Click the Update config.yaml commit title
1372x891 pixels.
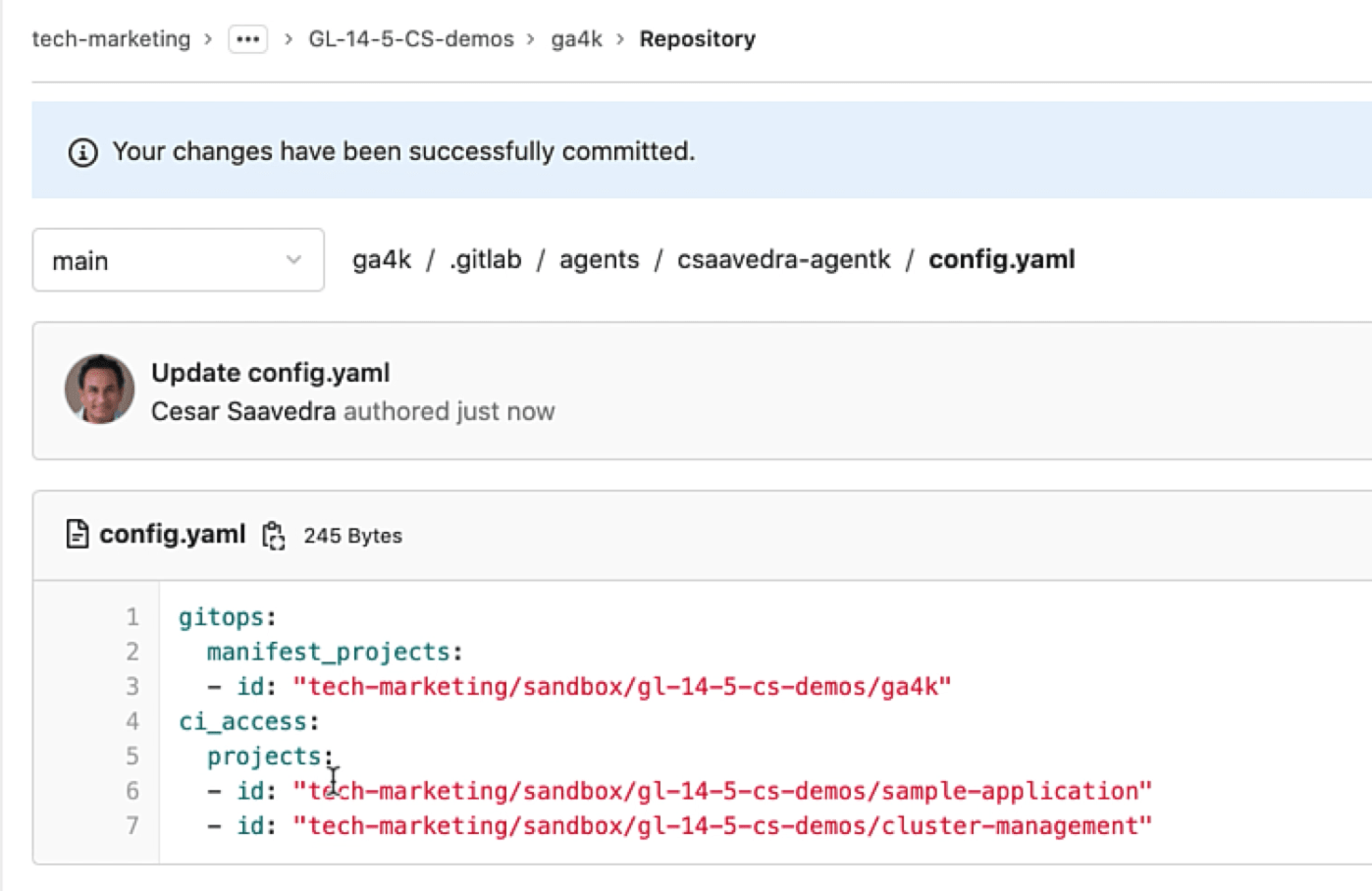[270, 373]
